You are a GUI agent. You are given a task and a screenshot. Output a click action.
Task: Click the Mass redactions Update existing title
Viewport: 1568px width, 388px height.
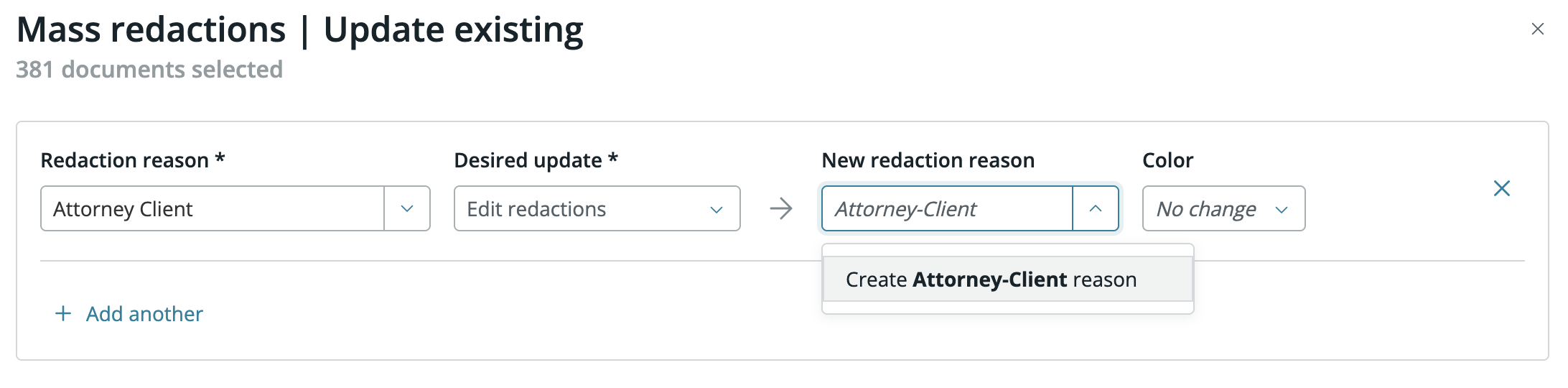point(300,30)
